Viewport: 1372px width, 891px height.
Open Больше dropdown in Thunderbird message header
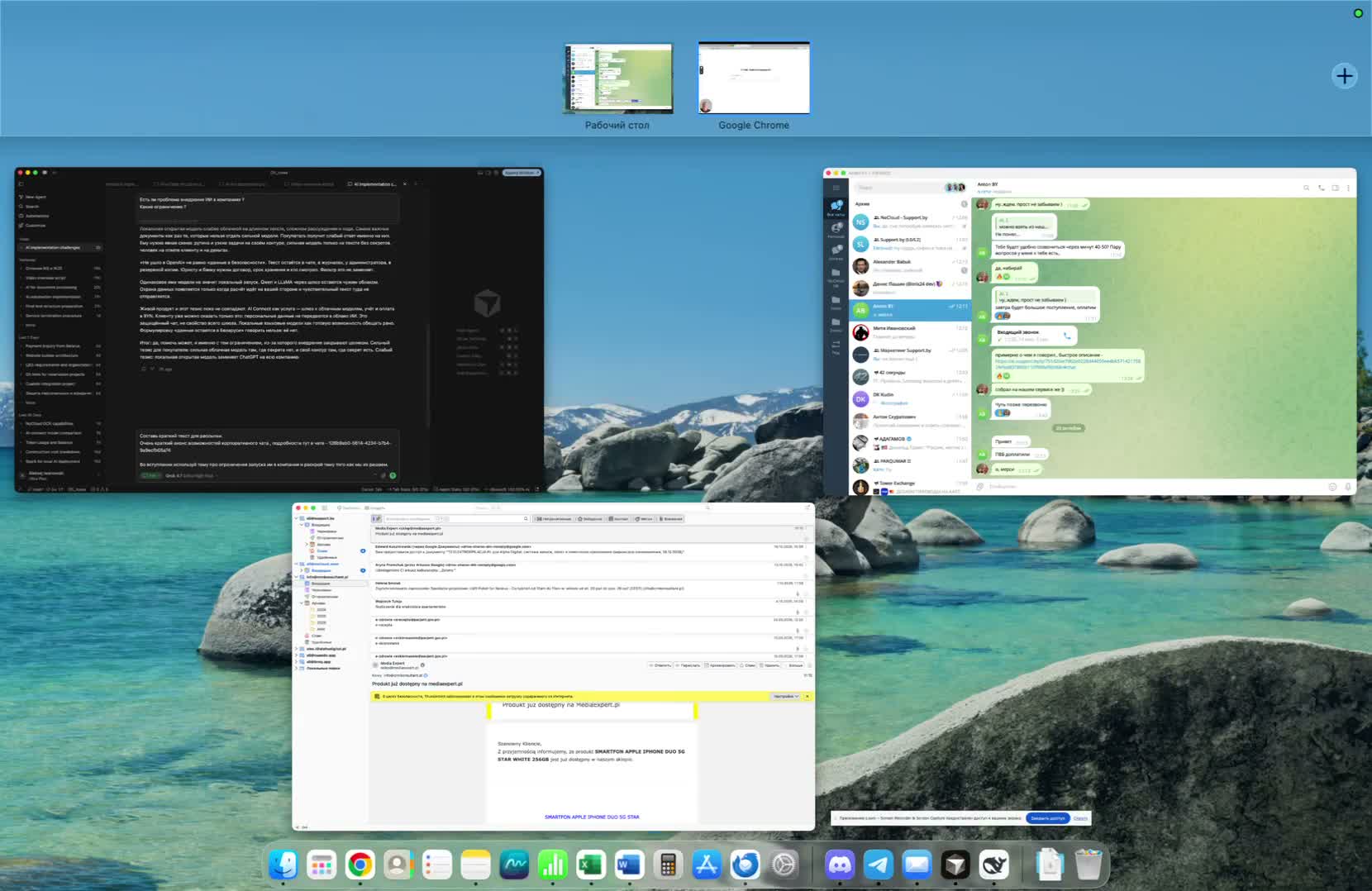(x=795, y=665)
